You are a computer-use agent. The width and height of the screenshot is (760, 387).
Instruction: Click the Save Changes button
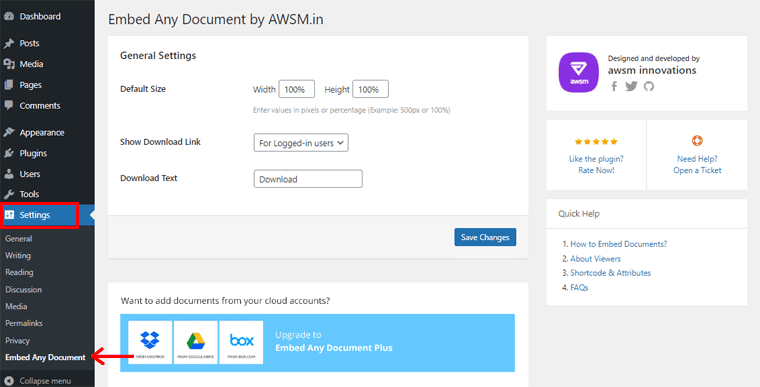coord(485,237)
